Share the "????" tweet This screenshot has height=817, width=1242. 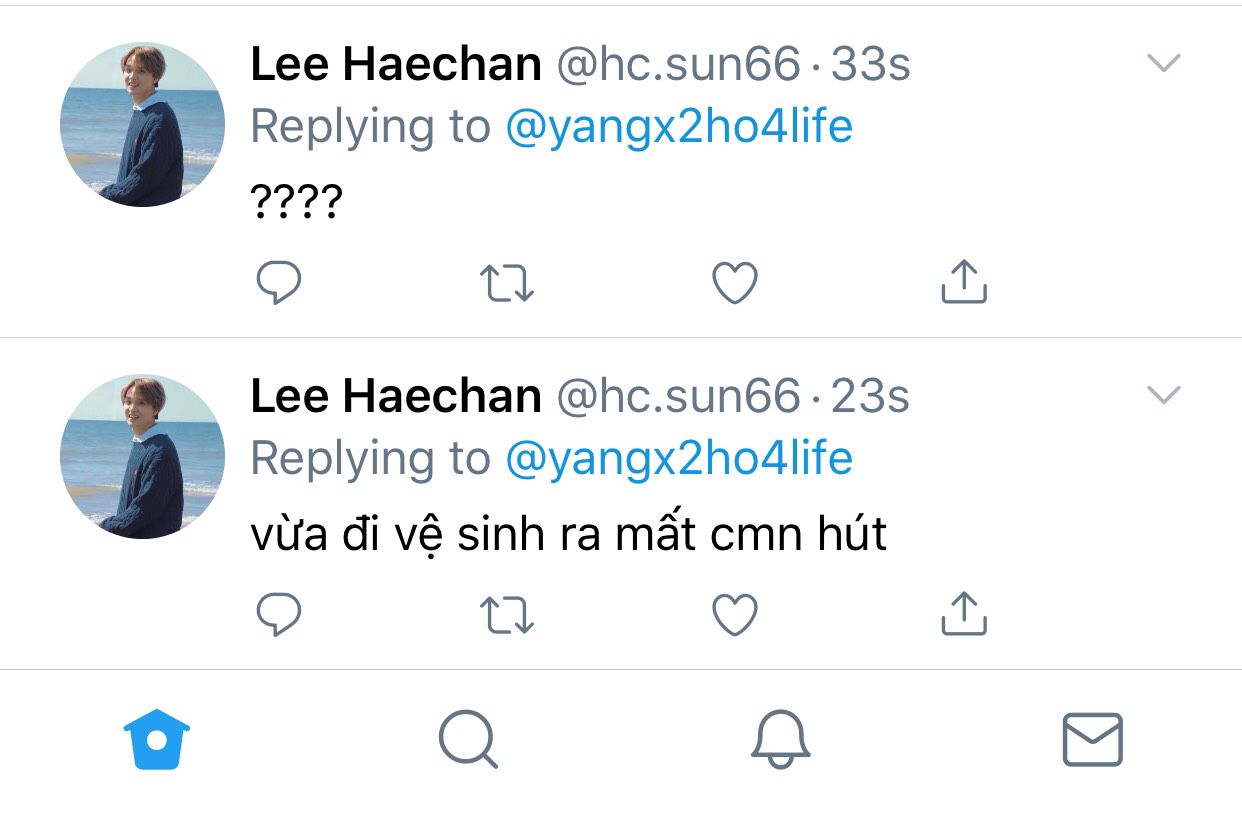pyautogui.click(x=964, y=282)
